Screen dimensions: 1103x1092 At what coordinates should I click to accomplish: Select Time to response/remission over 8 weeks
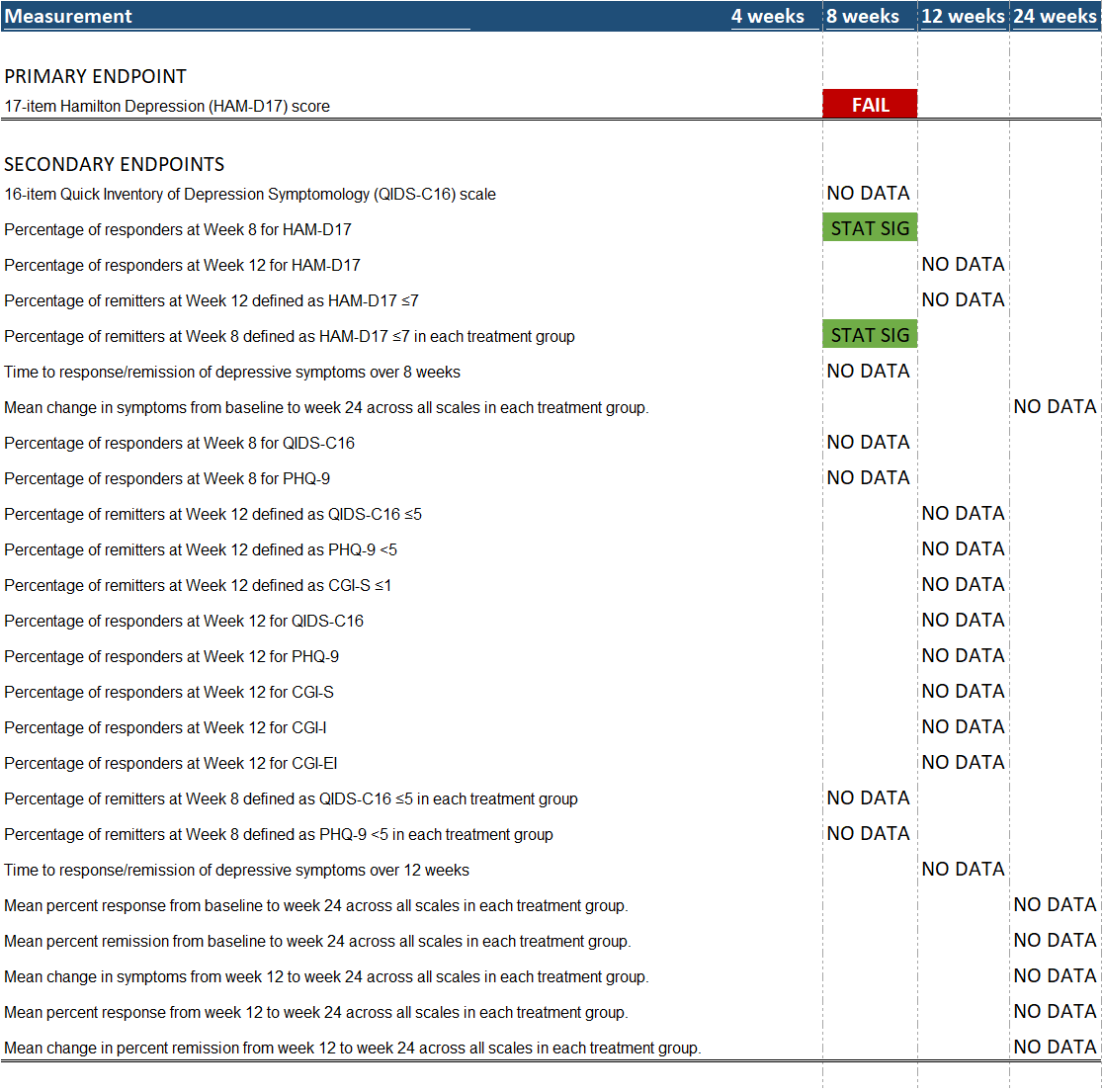232,372
